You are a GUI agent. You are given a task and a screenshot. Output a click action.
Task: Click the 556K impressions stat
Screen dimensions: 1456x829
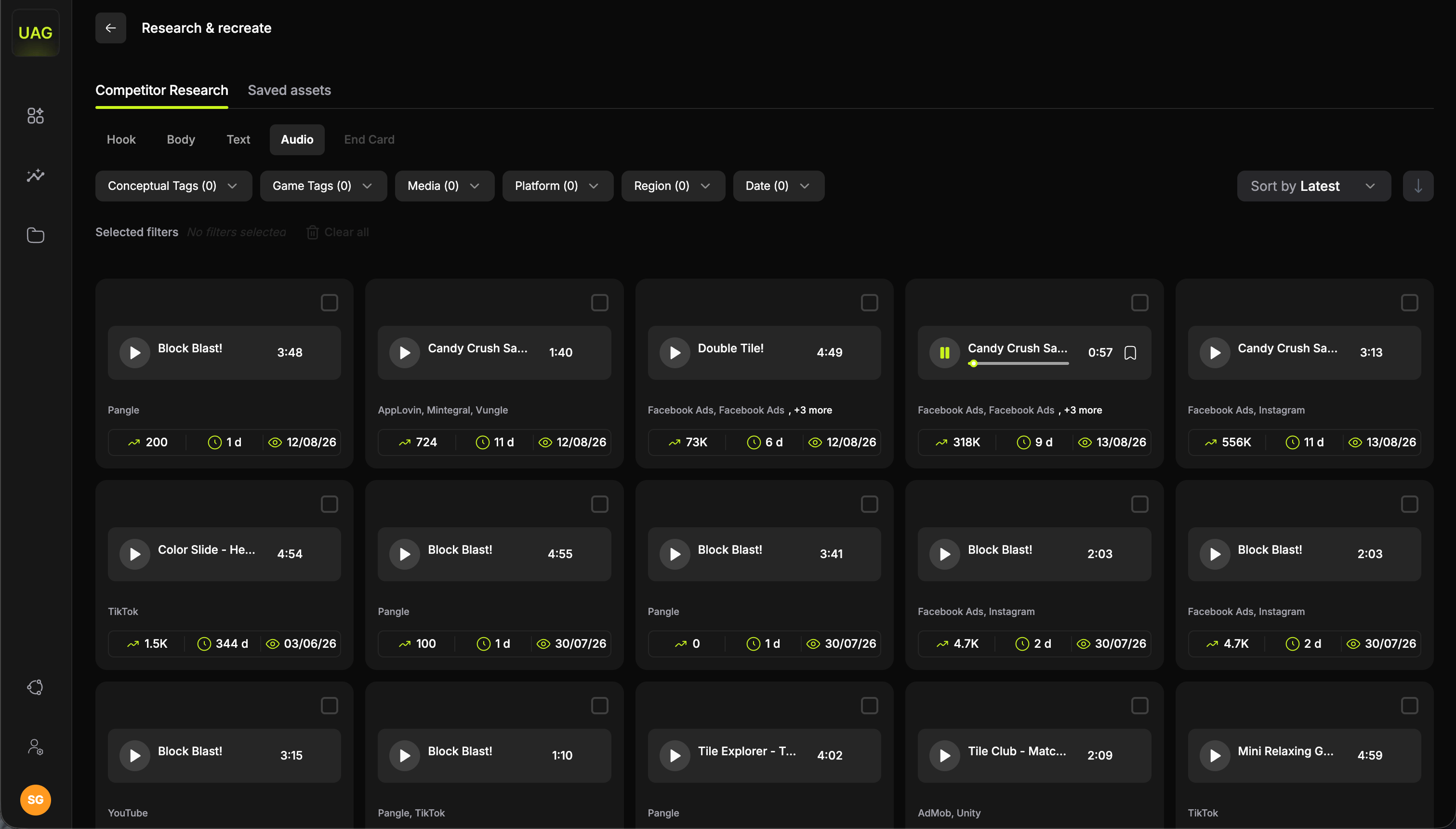[x=1228, y=442]
